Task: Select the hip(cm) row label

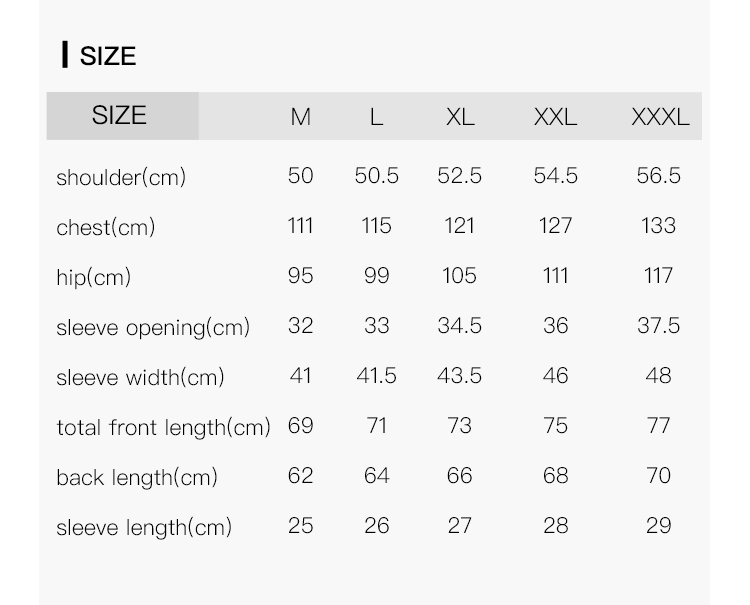Action: [93, 277]
